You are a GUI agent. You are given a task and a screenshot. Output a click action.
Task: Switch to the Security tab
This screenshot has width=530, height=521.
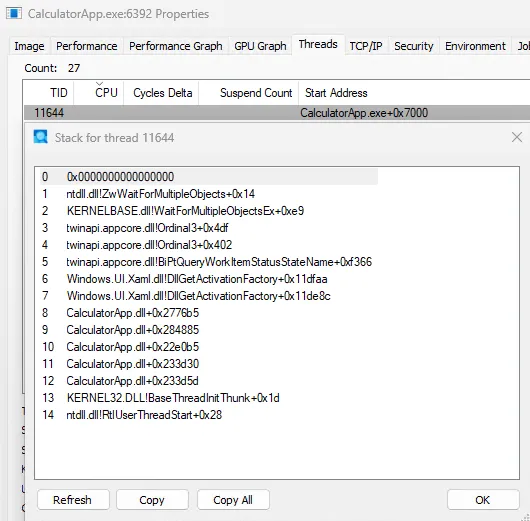tap(414, 46)
